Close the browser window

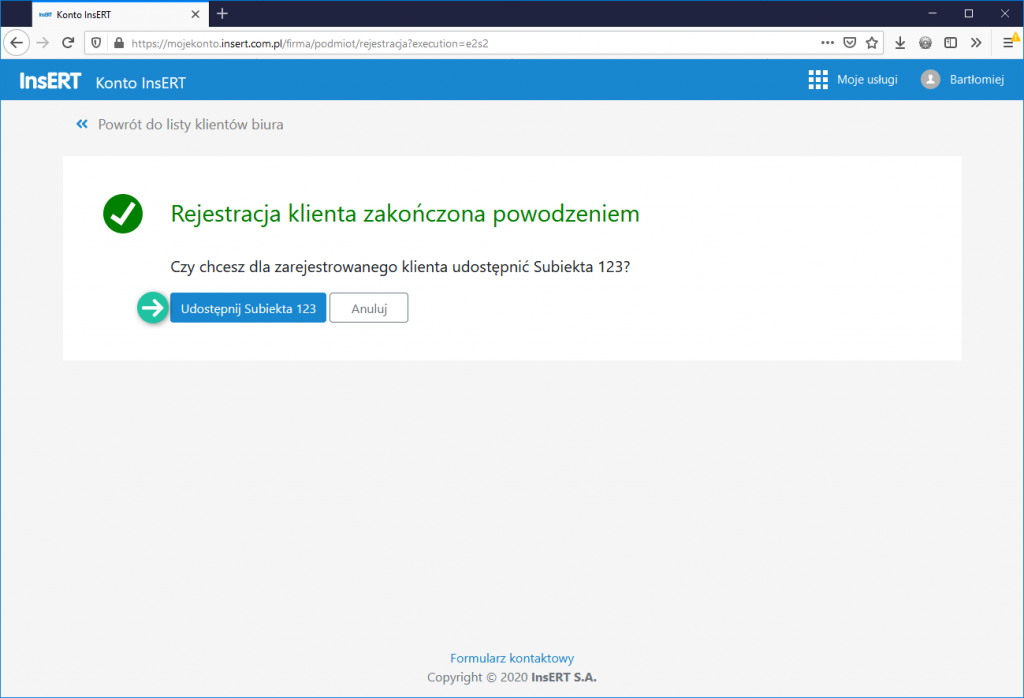coord(1005,14)
